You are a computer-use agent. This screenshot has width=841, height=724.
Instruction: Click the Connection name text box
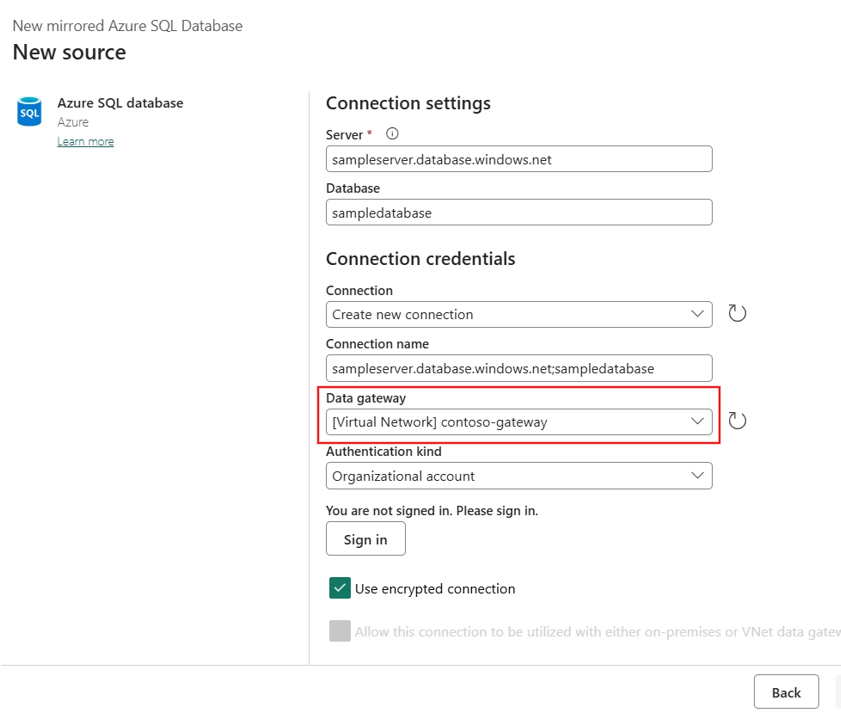518,368
